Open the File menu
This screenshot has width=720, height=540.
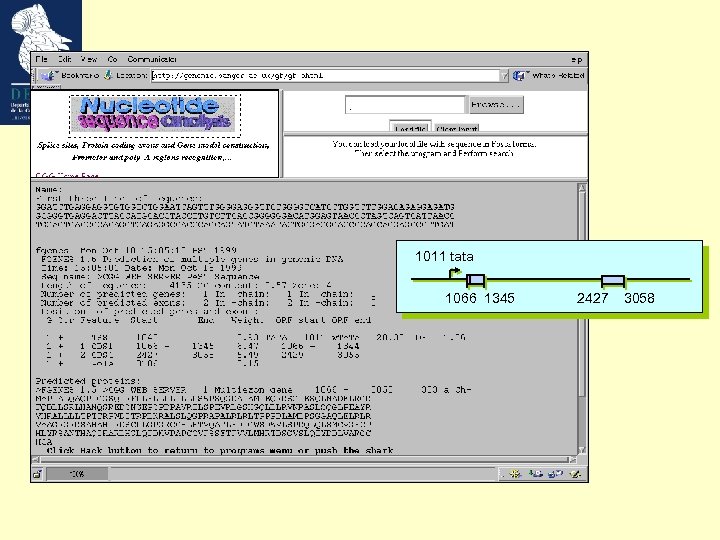tap(41, 59)
